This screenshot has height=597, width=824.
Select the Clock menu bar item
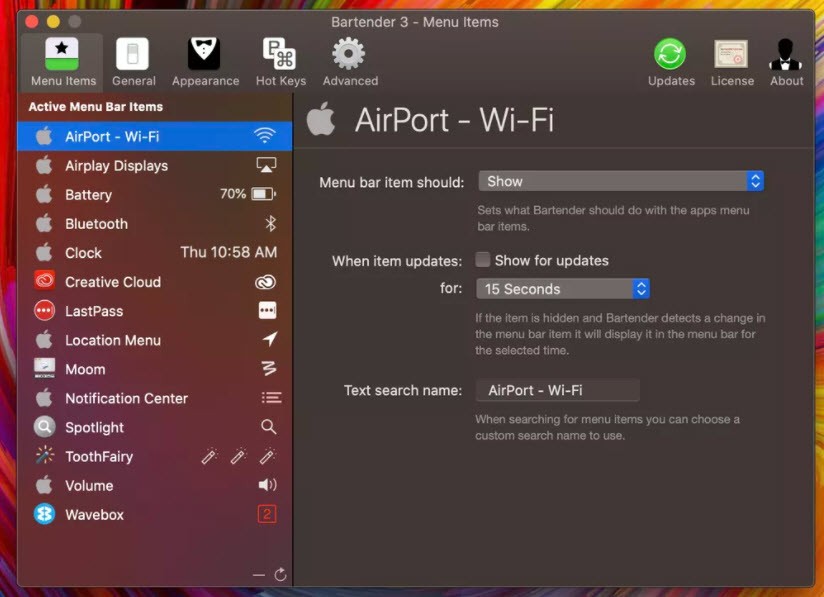[154, 253]
